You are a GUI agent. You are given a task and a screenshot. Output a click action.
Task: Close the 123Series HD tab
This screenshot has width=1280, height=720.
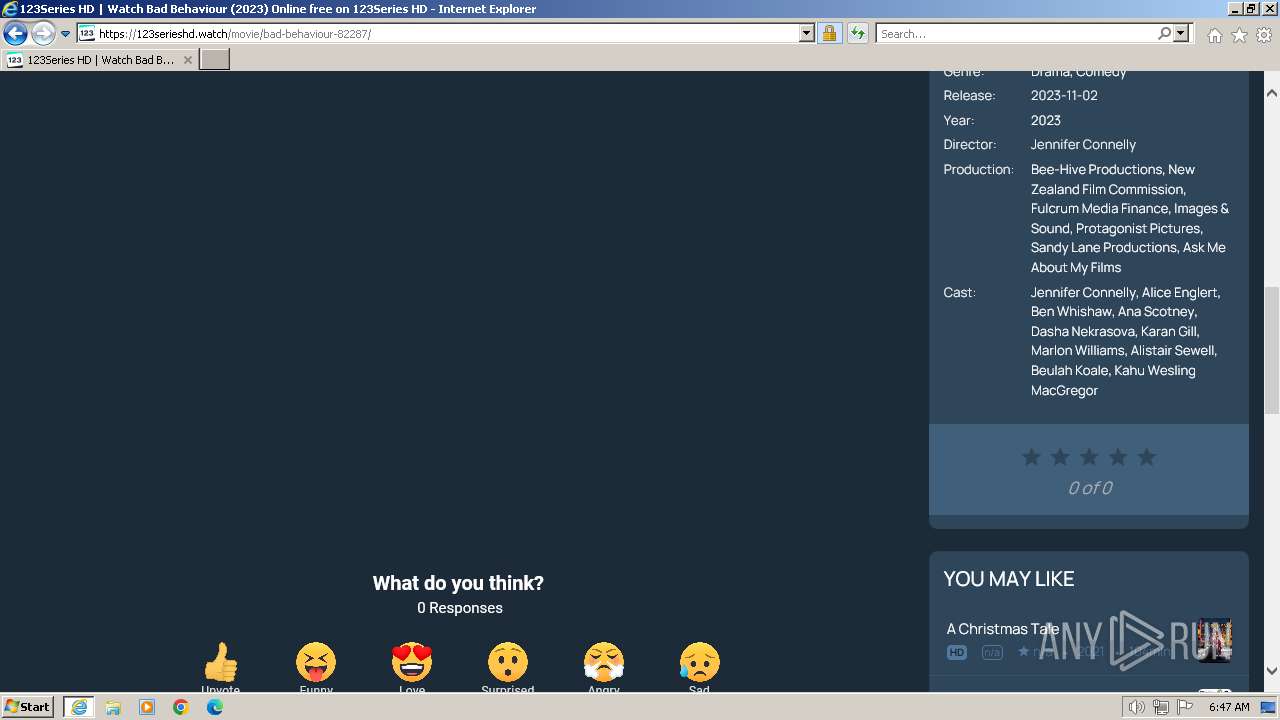[x=188, y=60]
